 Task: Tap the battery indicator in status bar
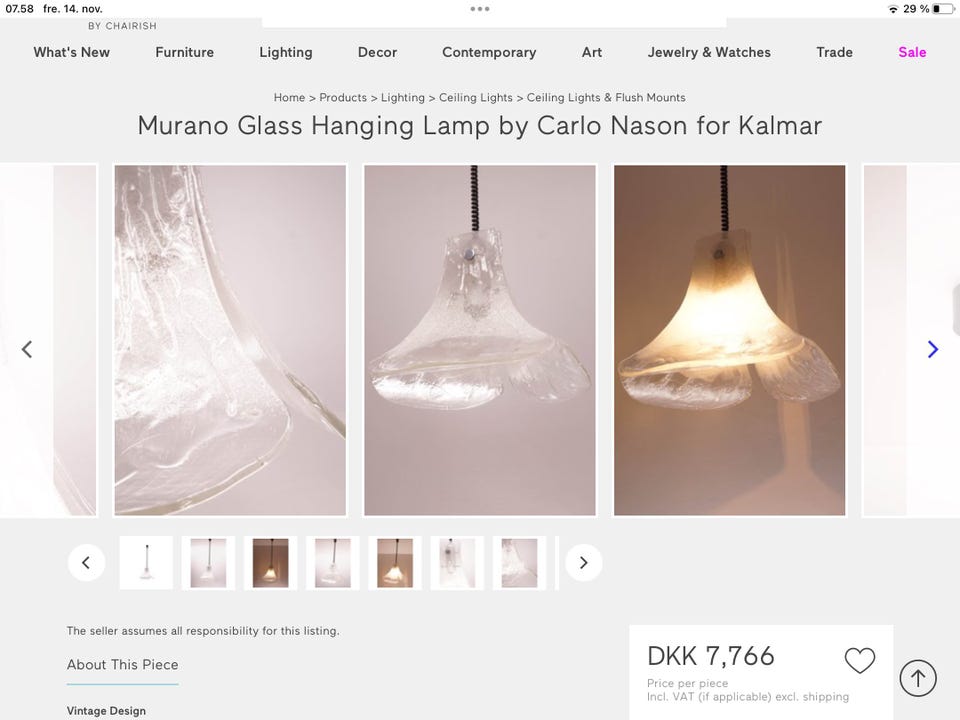click(943, 9)
